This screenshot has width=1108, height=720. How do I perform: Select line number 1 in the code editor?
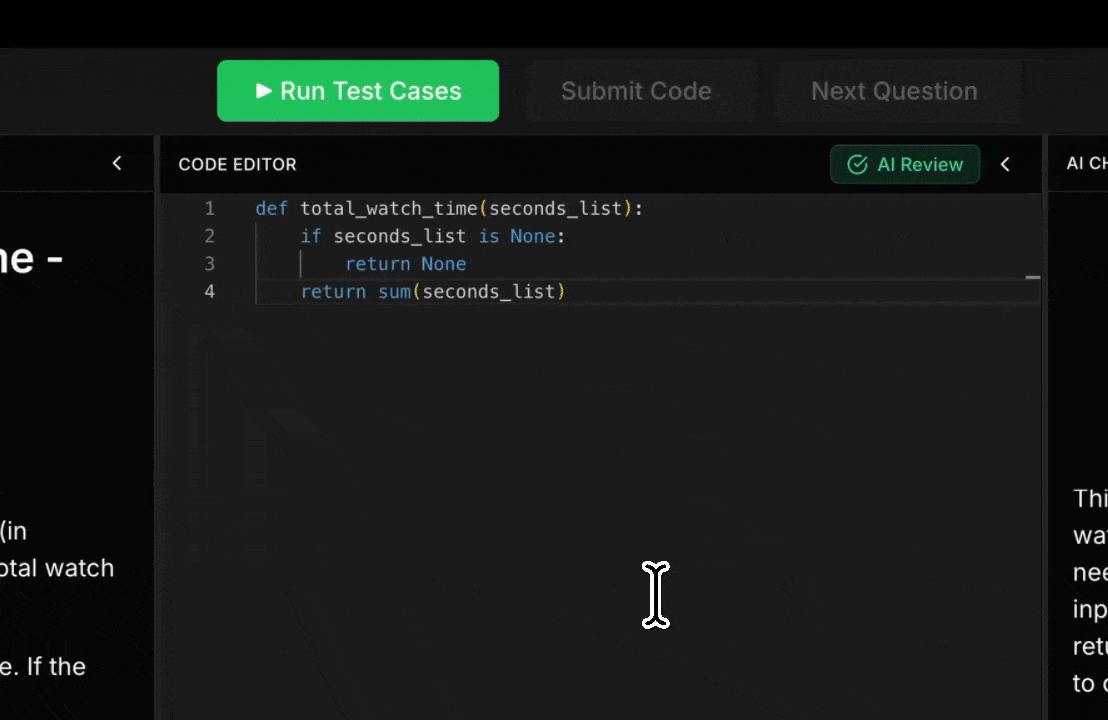point(210,208)
